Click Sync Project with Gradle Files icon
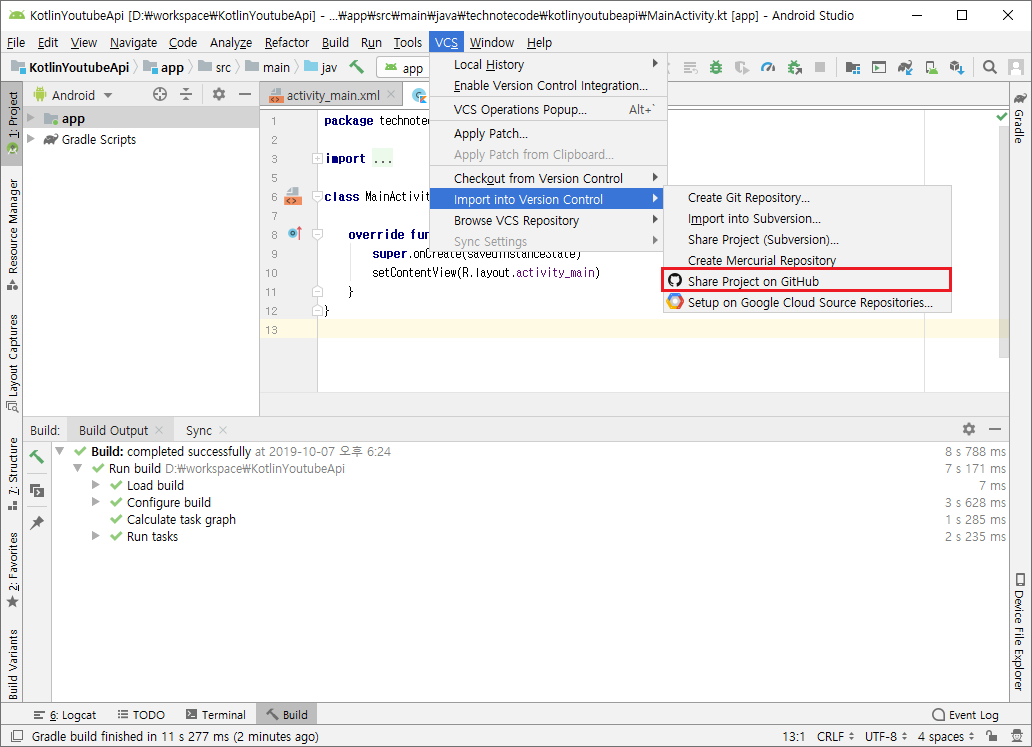The width and height of the screenshot is (1032, 747). [905, 67]
